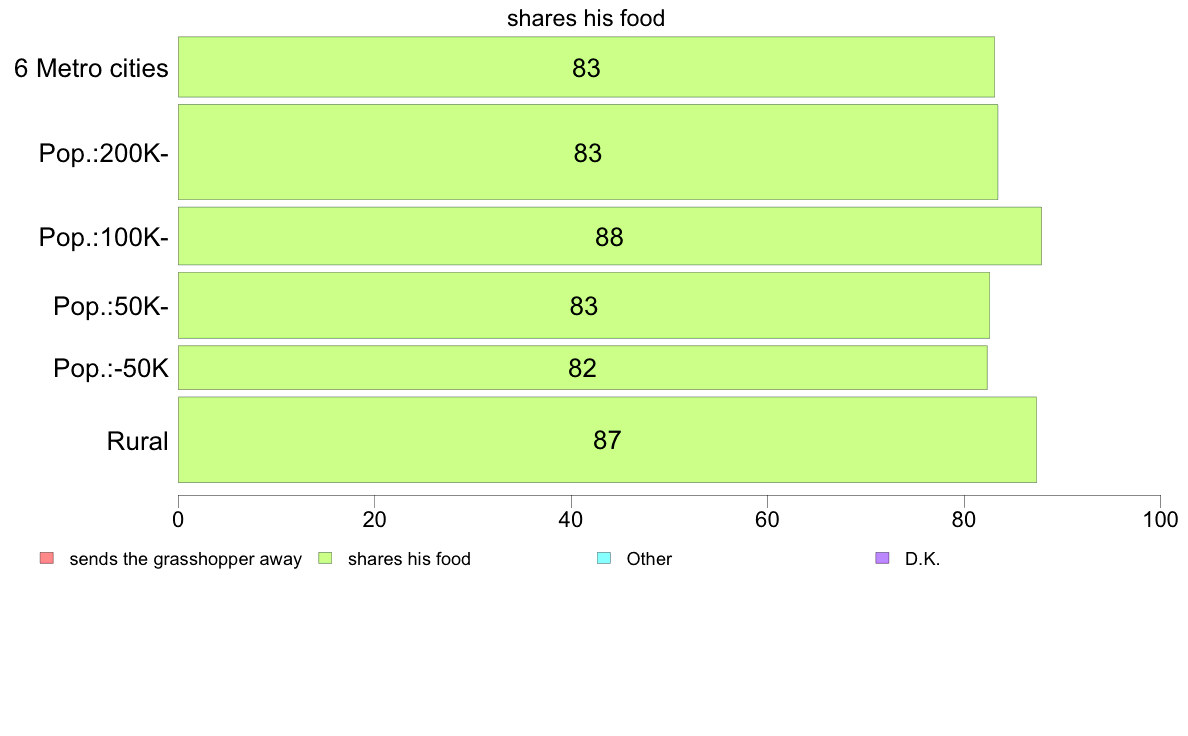
Task: Click the '6 Metro cities' axis label
Action: [x=91, y=68]
